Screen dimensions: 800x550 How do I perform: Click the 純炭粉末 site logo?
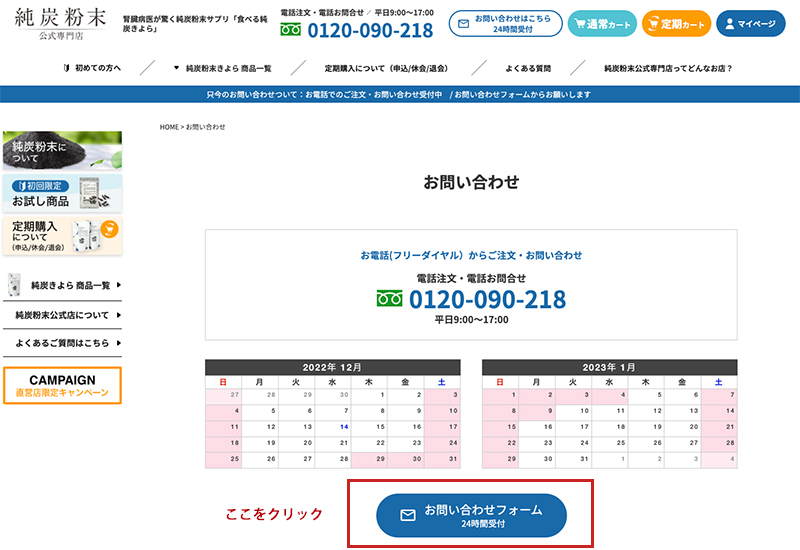click(62, 23)
